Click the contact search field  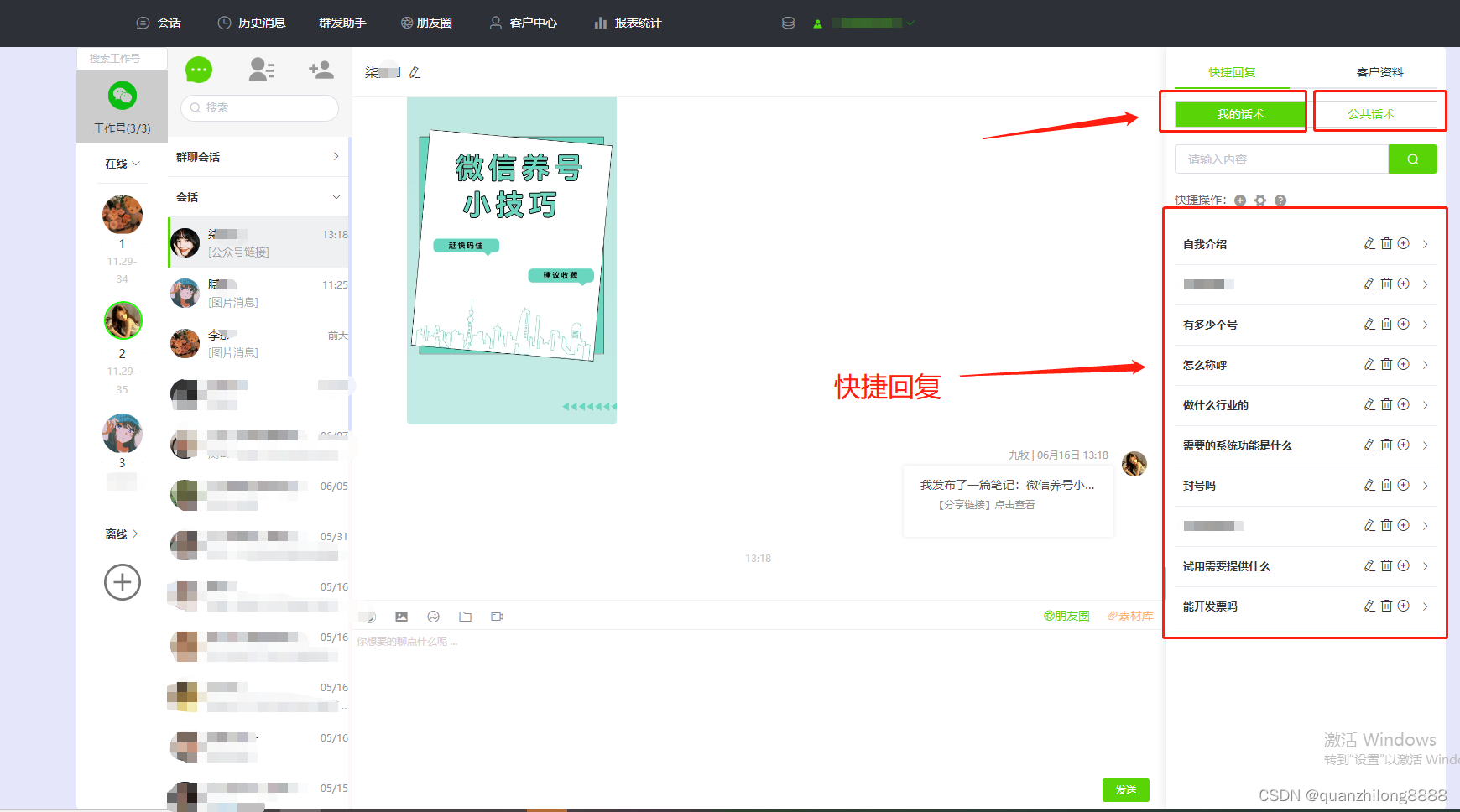pyautogui.click(x=259, y=107)
